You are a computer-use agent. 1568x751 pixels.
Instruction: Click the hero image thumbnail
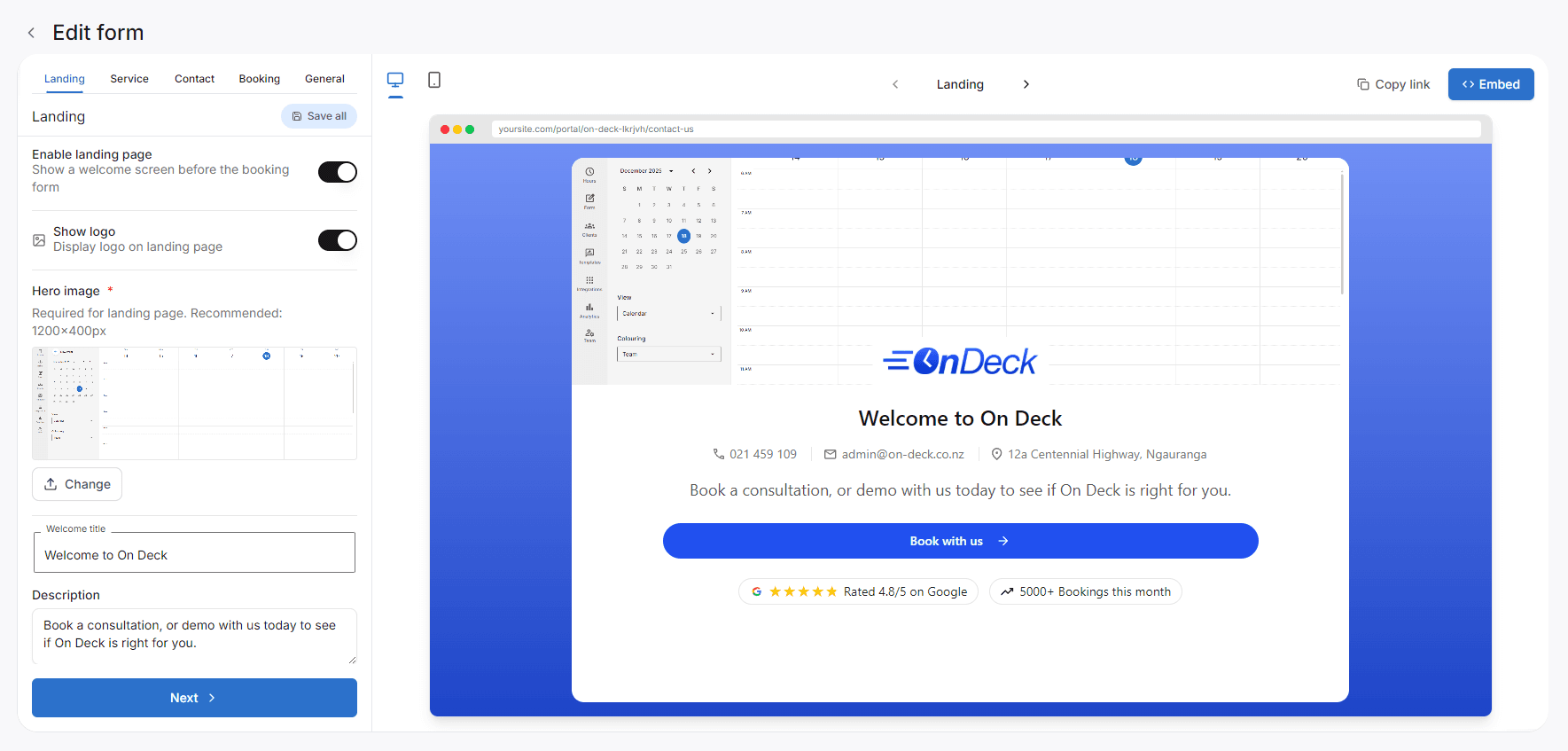click(194, 403)
